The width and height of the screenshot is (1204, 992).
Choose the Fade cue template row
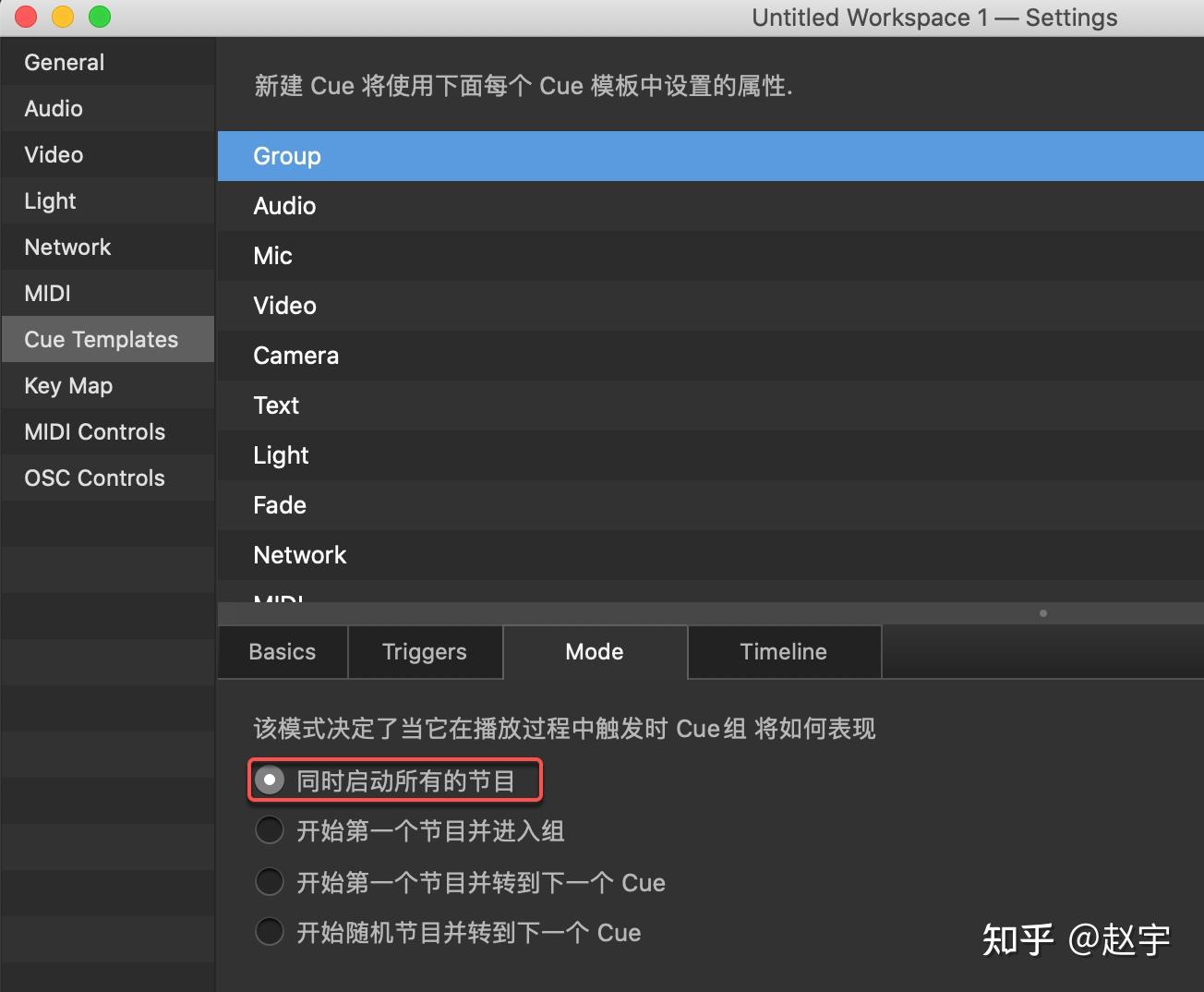click(711, 505)
